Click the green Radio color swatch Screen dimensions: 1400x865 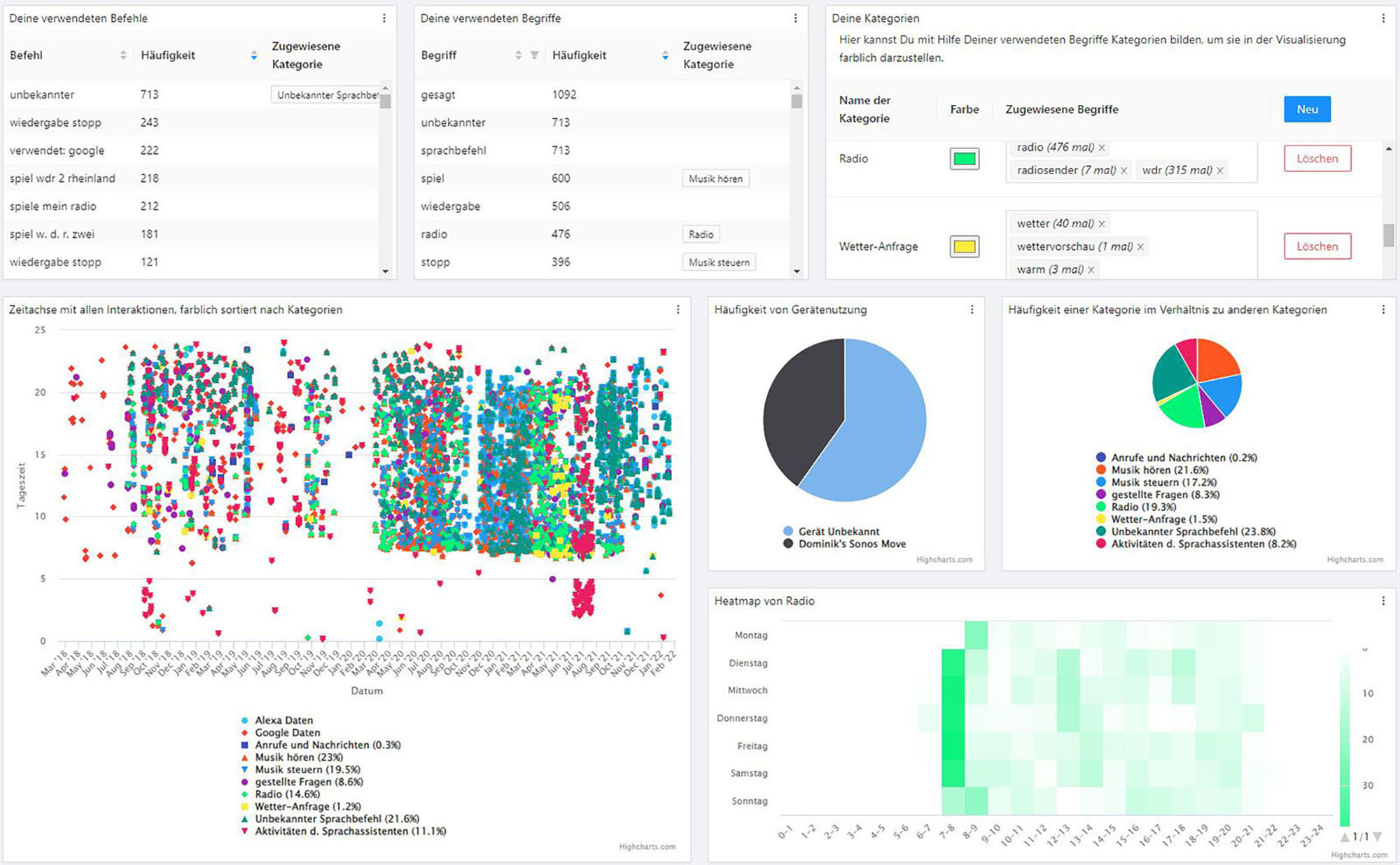(964, 159)
